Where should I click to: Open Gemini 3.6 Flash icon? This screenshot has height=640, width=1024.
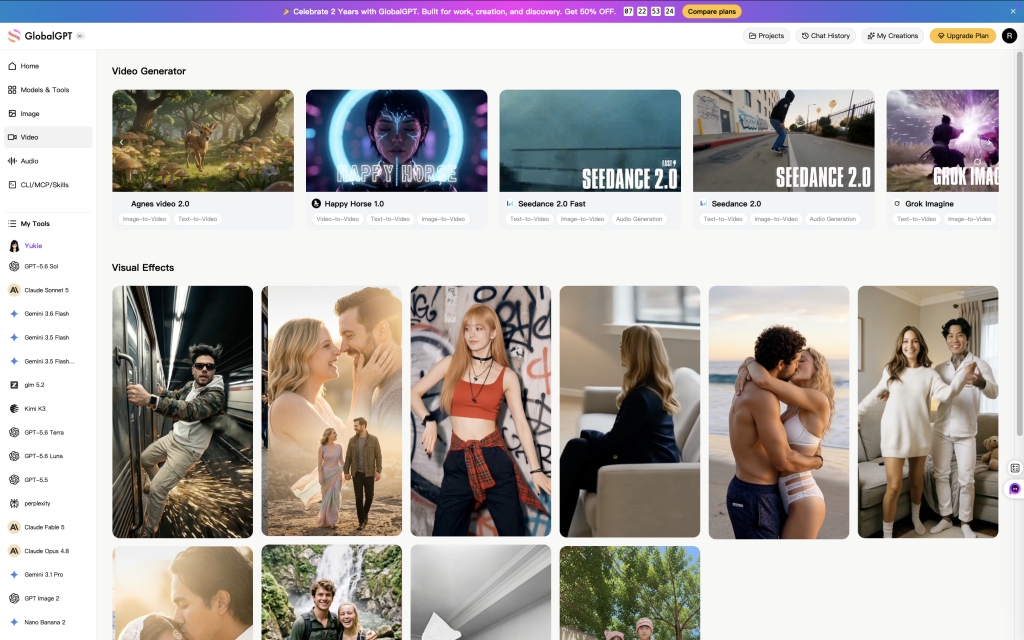click(x=14, y=313)
